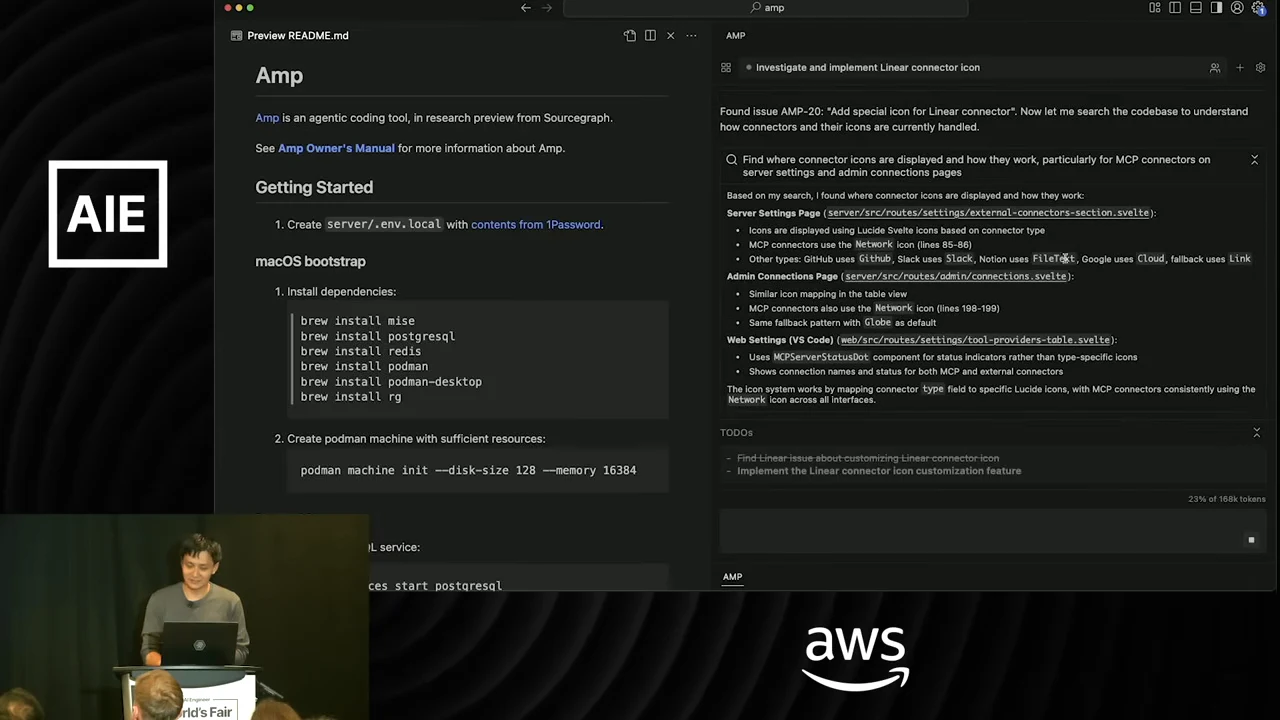Click the Admin Connections Page label
The width and height of the screenshot is (1280, 720).
coord(782,276)
